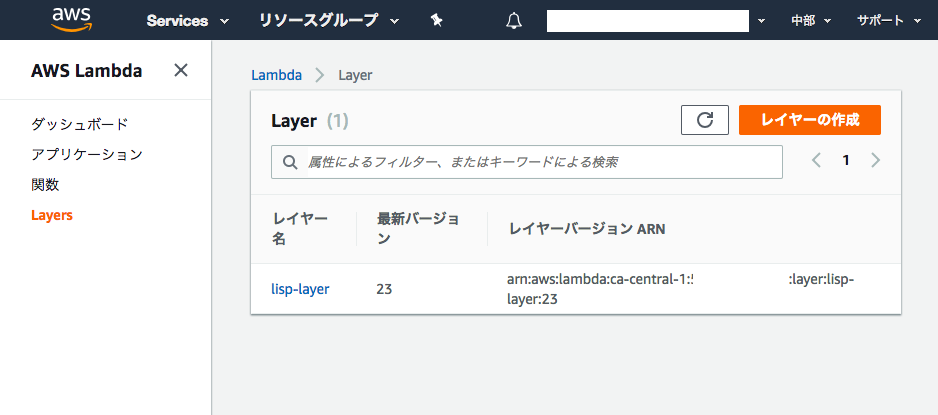Go to ダッシュボード in sidebar
The height and width of the screenshot is (415, 938).
click(x=80, y=124)
